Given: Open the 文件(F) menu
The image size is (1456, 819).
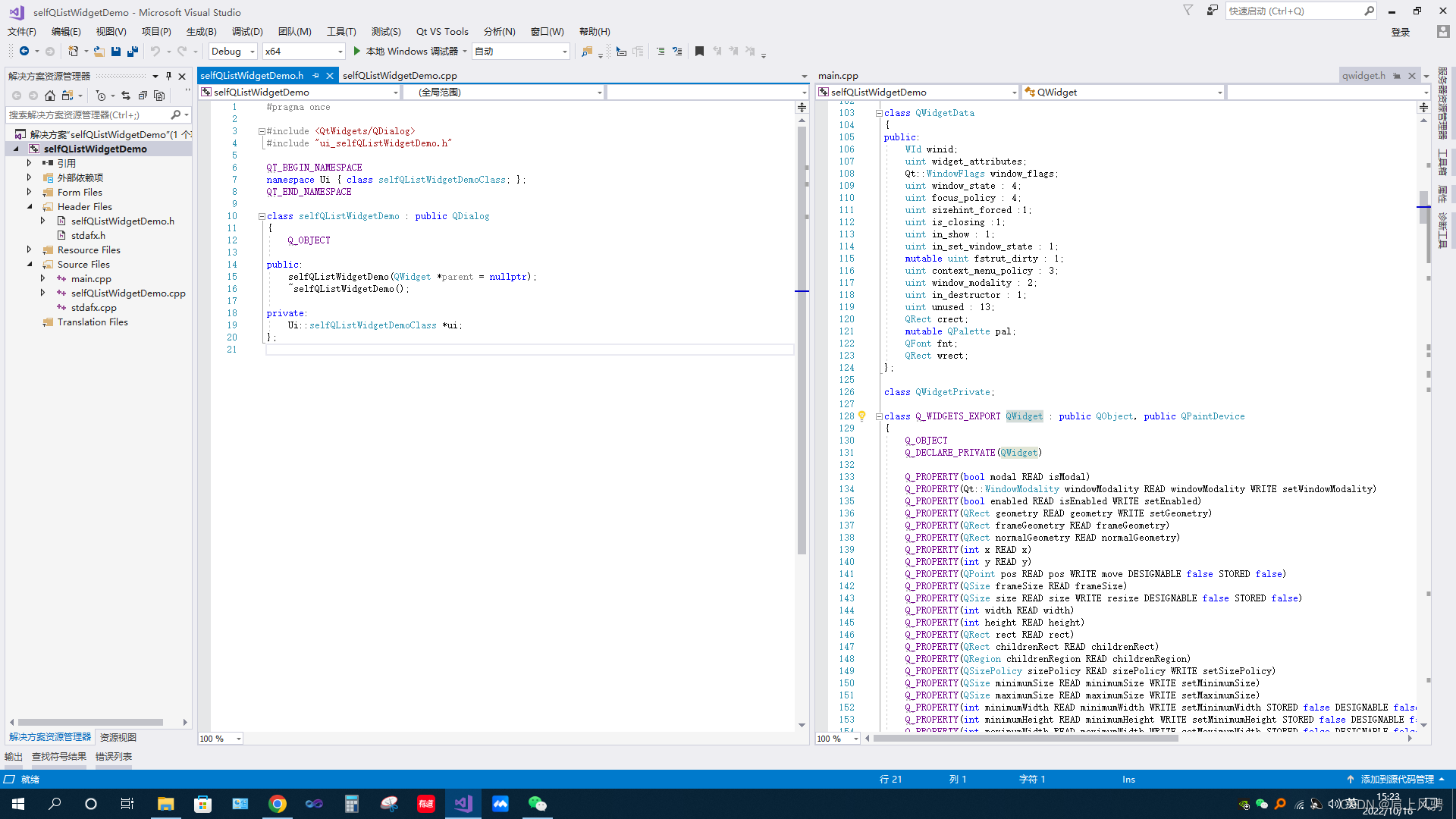Looking at the screenshot, I should pos(22,31).
